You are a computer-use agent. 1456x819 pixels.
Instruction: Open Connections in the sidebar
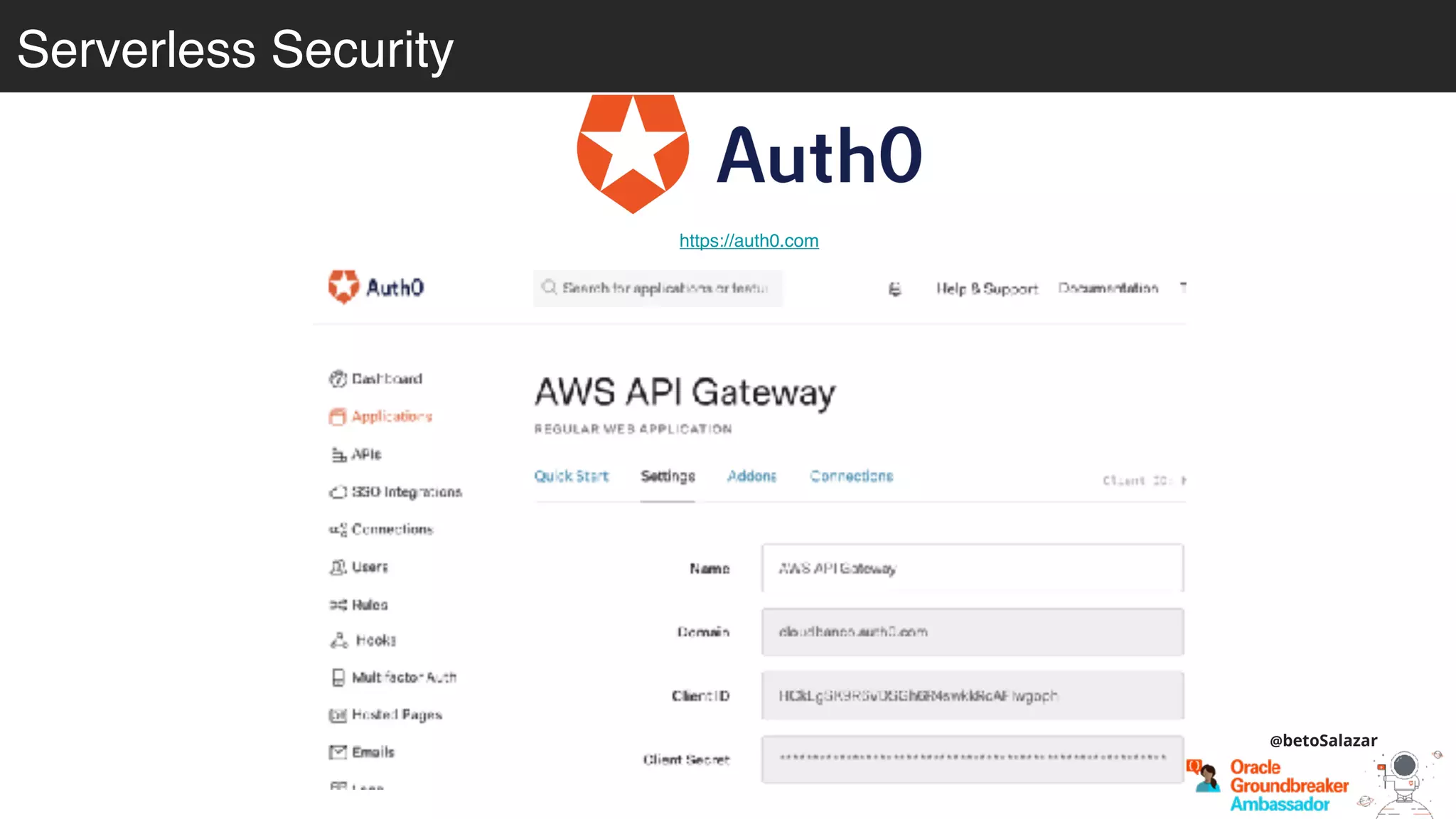[x=392, y=530]
